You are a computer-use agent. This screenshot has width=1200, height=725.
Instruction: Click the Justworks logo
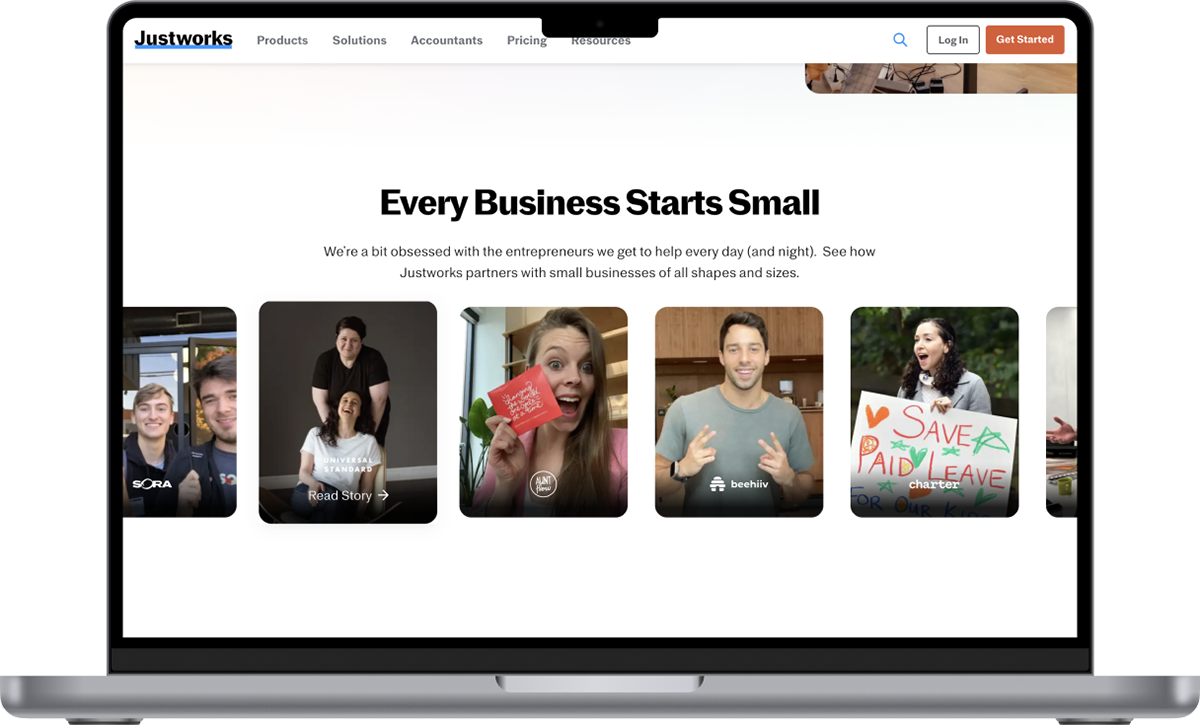pos(183,40)
